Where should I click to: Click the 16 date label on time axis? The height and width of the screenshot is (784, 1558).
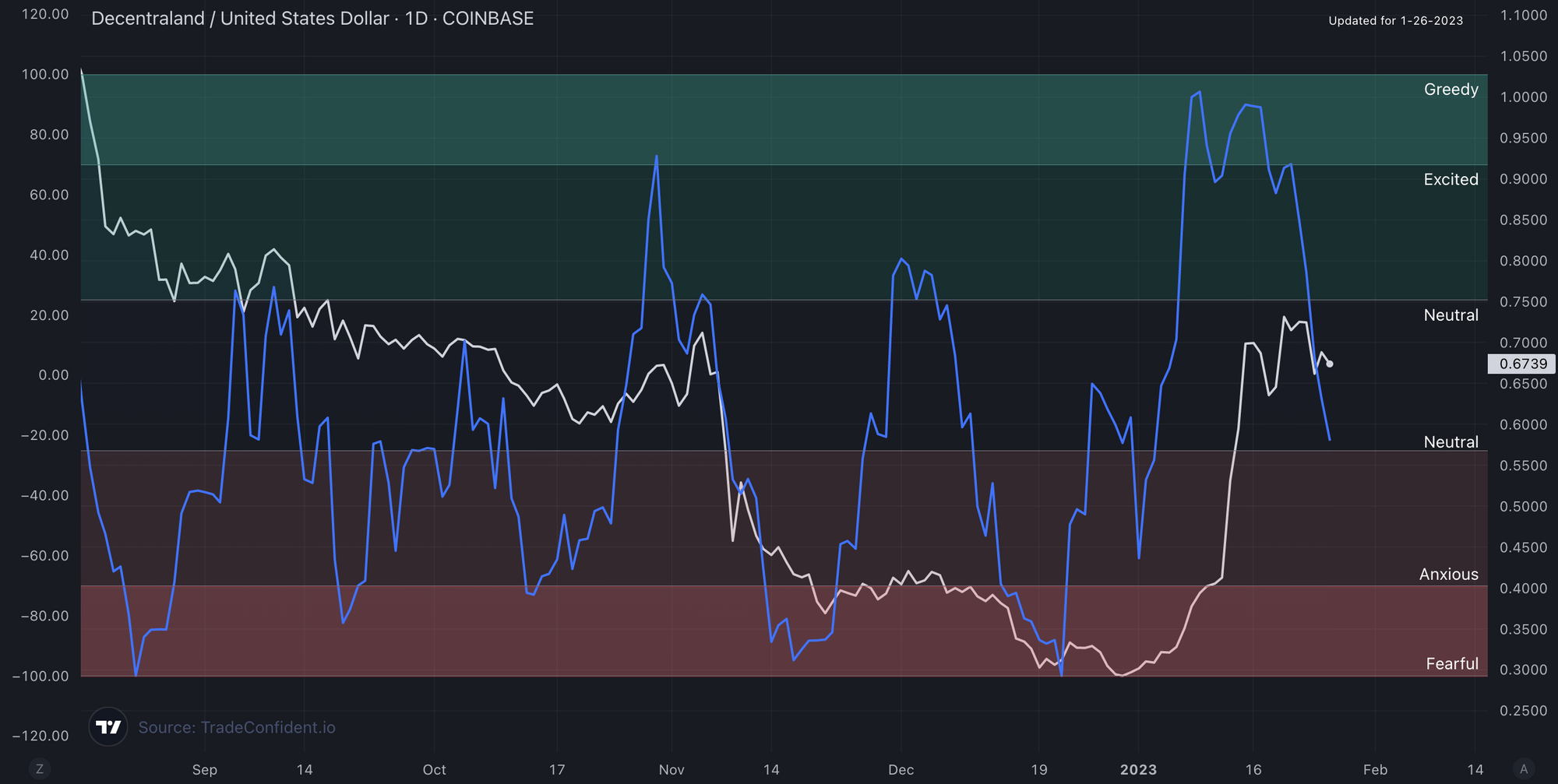tap(1253, 769)
